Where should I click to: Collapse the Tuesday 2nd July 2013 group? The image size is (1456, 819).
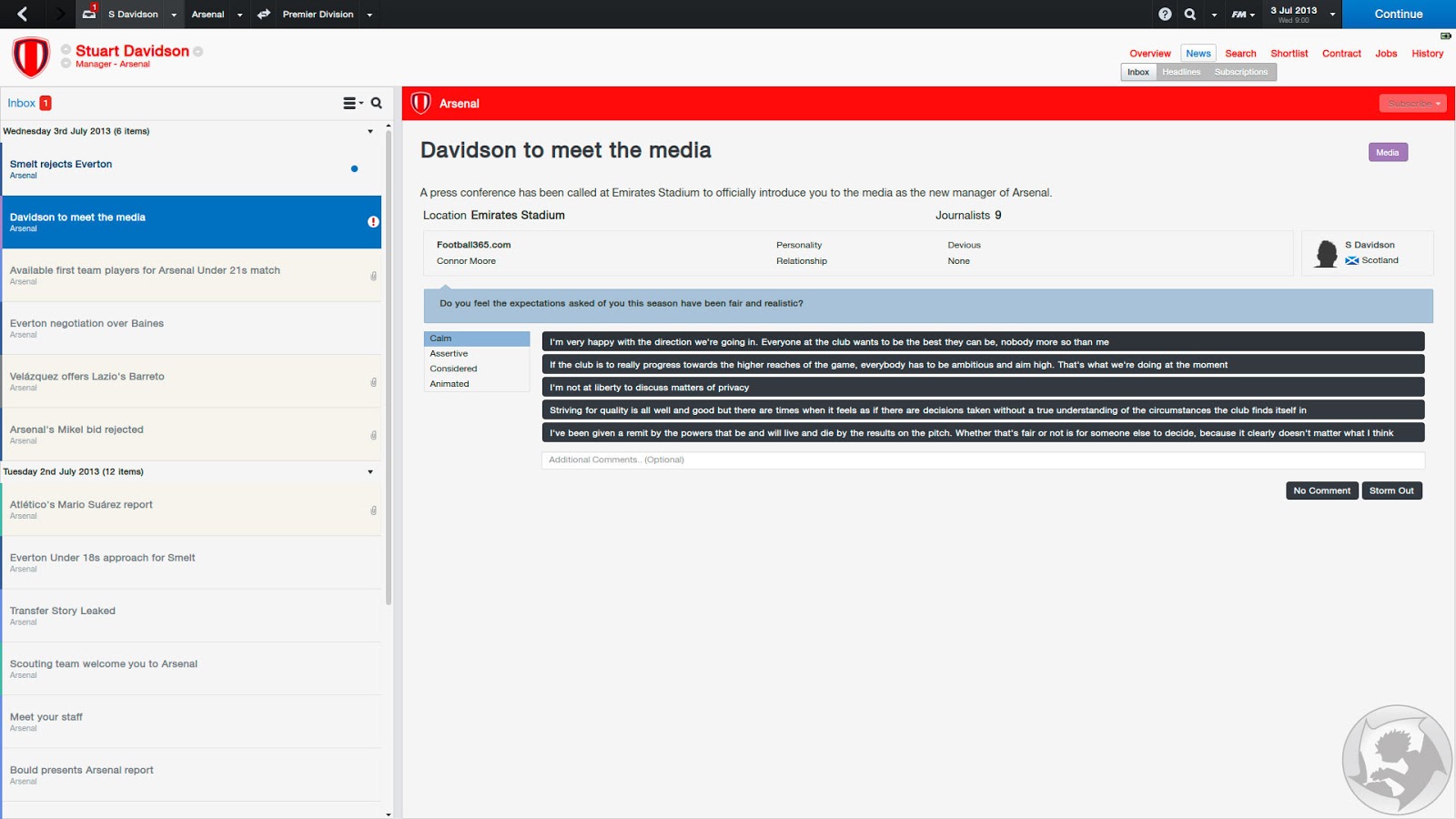pyautogui.click(x=370, y=471)
